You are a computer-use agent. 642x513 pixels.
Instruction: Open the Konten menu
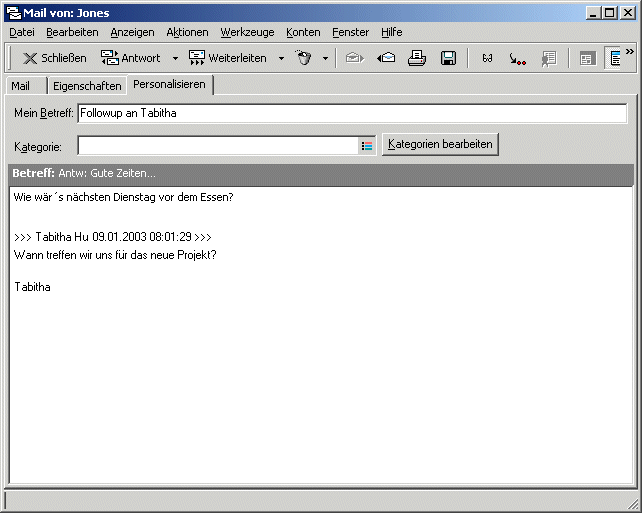[x=303, y=32]
